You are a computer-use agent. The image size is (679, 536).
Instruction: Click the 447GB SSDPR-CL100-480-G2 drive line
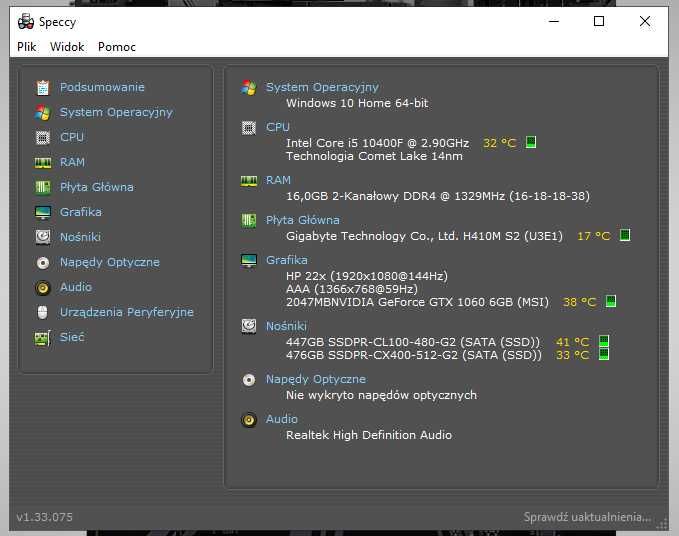(413, 342)
